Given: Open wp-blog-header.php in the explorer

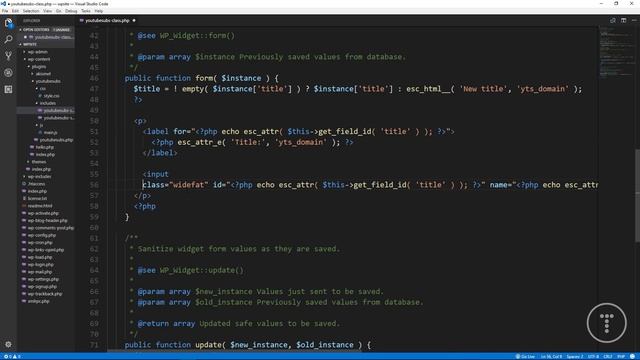Looking at the screenshot, I should point(47,221).
